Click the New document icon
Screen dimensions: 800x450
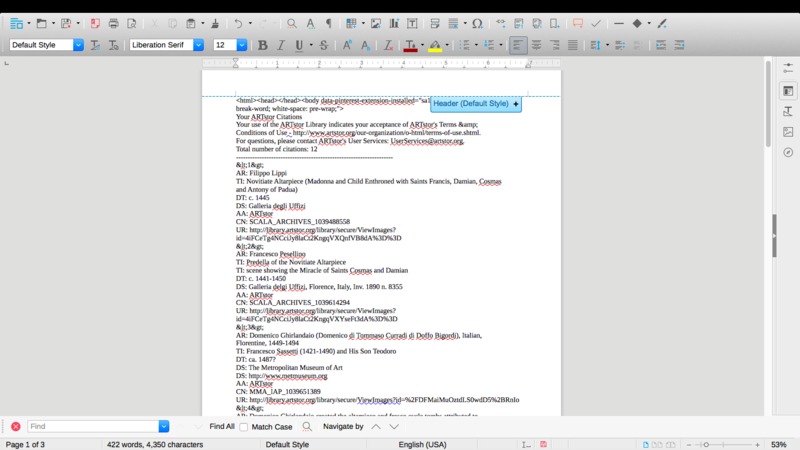click(x=16, y=23)
